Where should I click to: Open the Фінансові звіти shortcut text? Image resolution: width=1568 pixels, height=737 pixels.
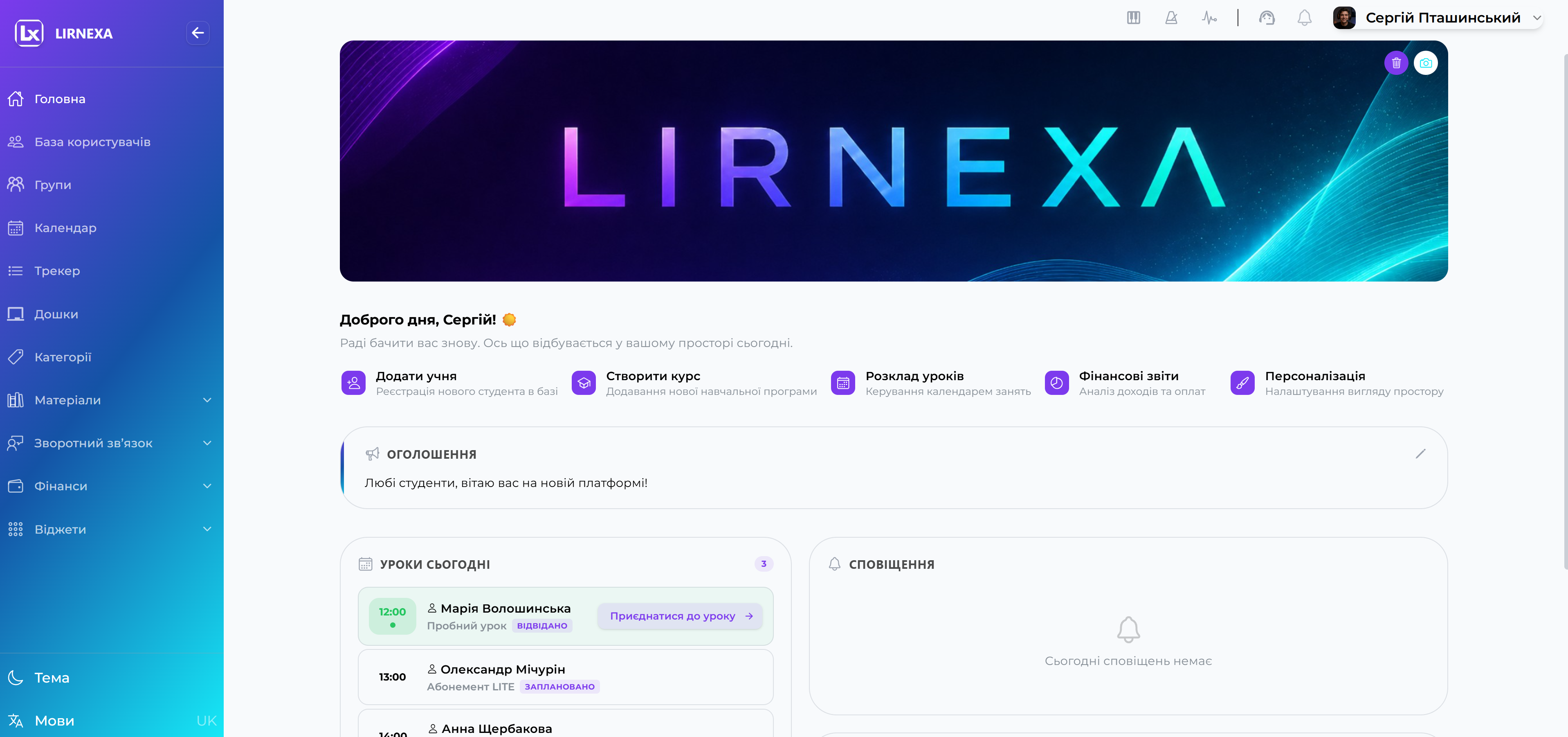tap(1128, 376)
